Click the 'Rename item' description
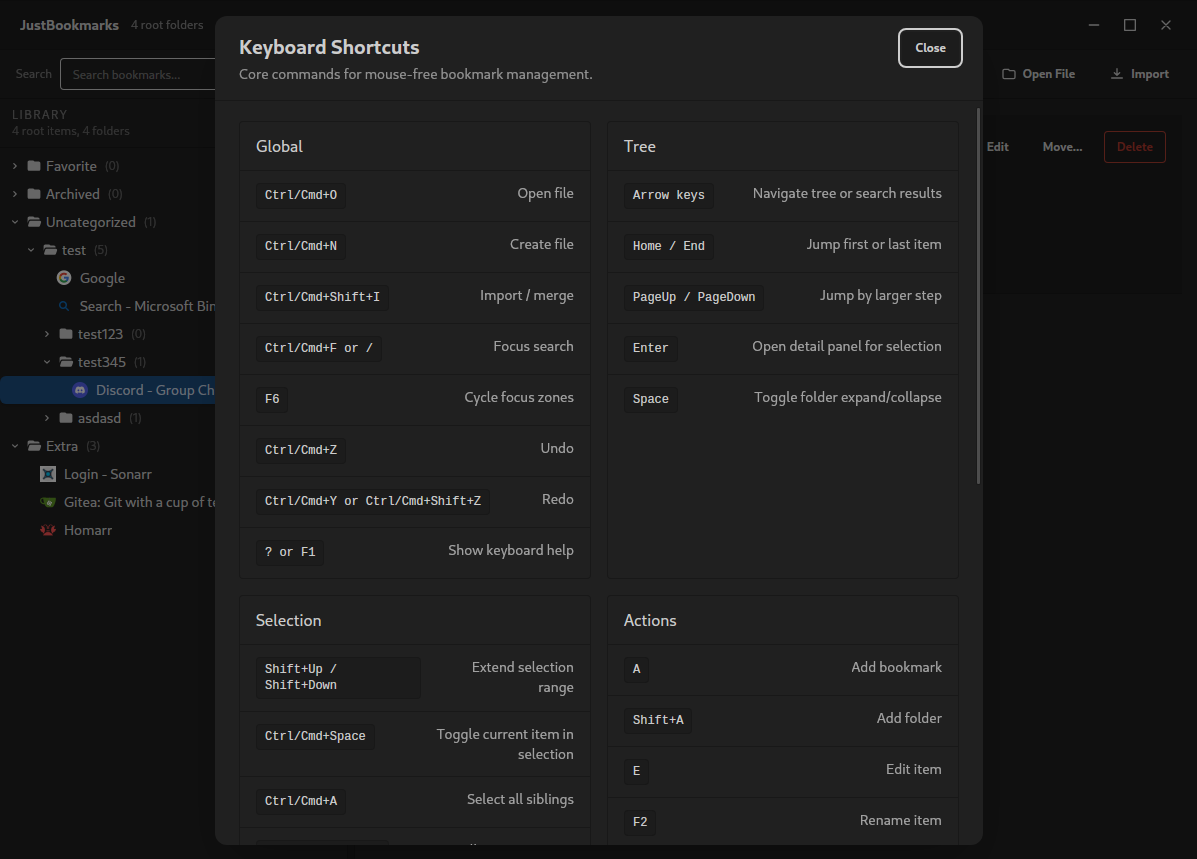This screenshot has height=859, width=1197. (900, 821)
